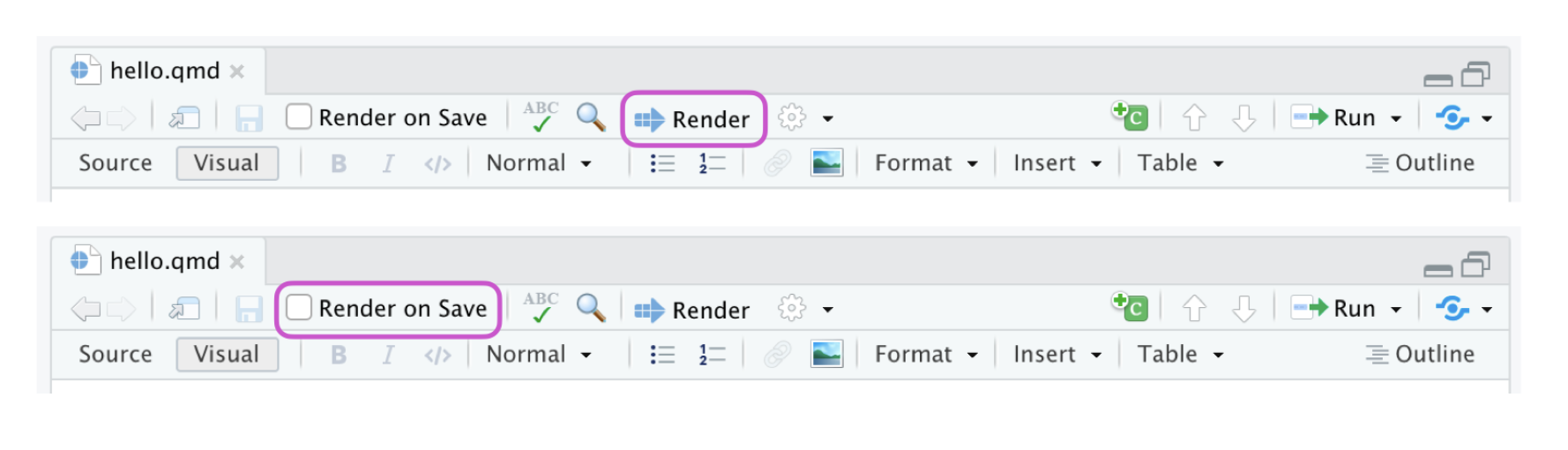Image resolution: width=1568 pixels, height=450 pixels.
Task: Open the Run dropdown arrow in lower toolbar
Action: click(x=1396, y=309)
